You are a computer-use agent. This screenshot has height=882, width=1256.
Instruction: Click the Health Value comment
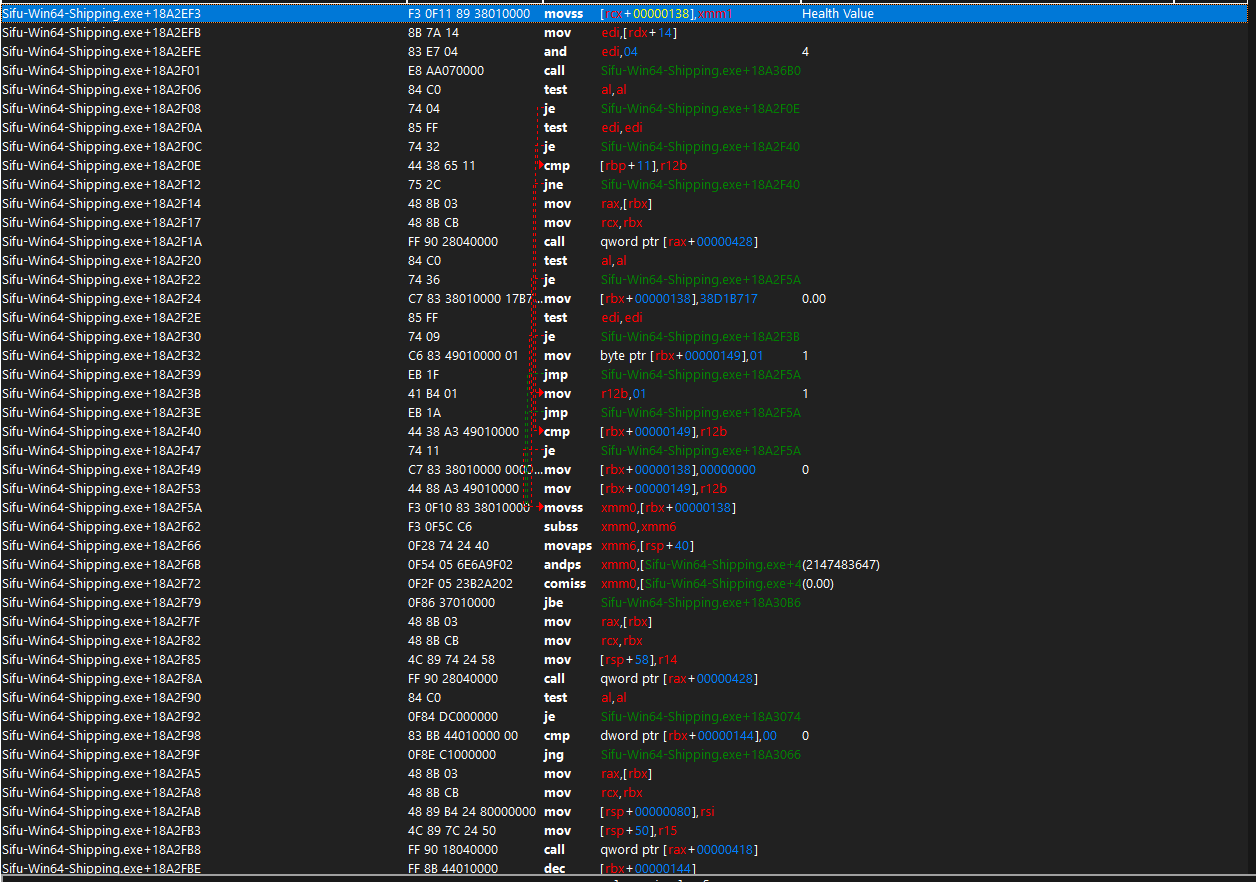pos(838,14)
